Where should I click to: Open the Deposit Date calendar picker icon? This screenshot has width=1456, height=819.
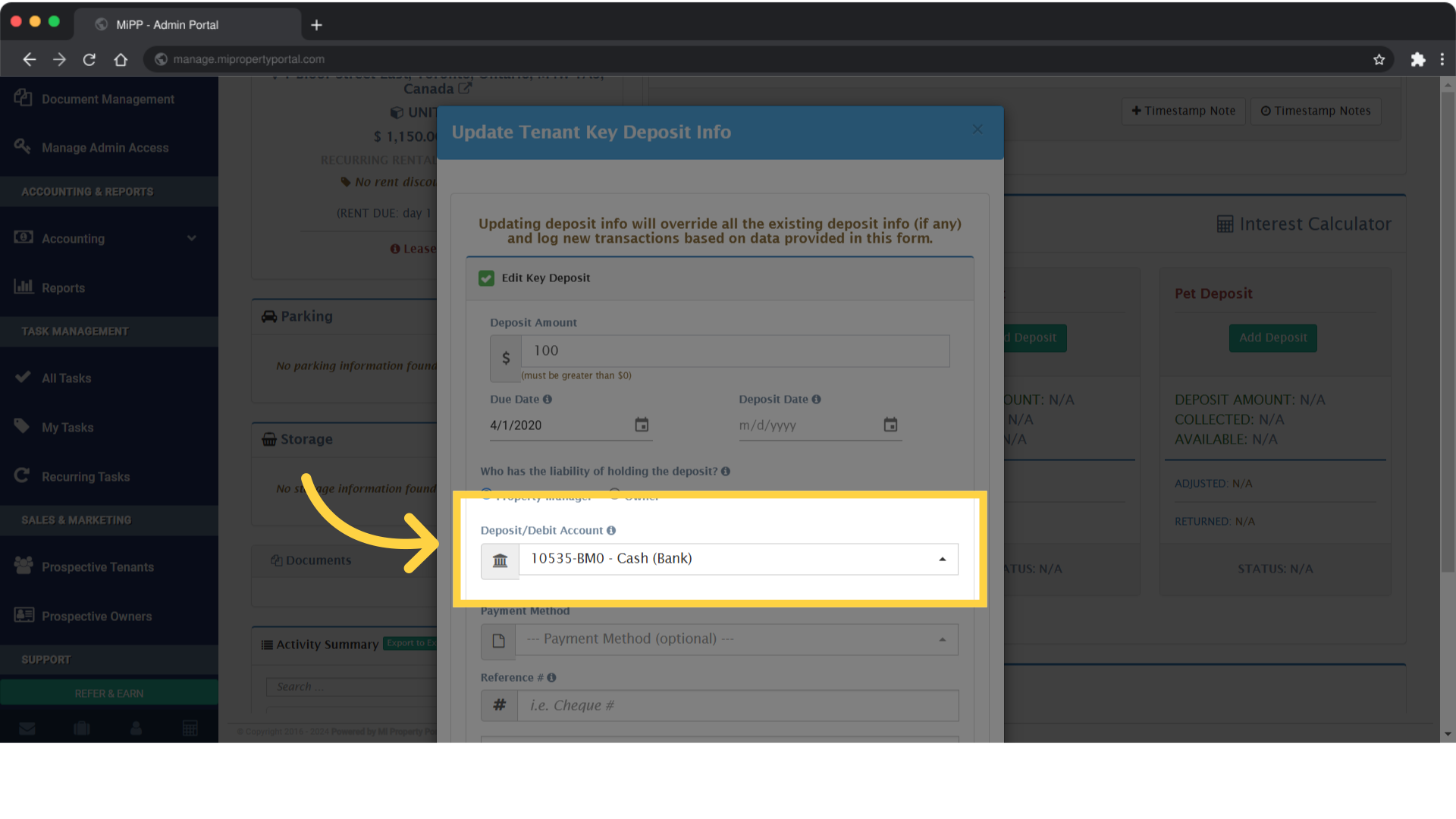tap(890, 425)
